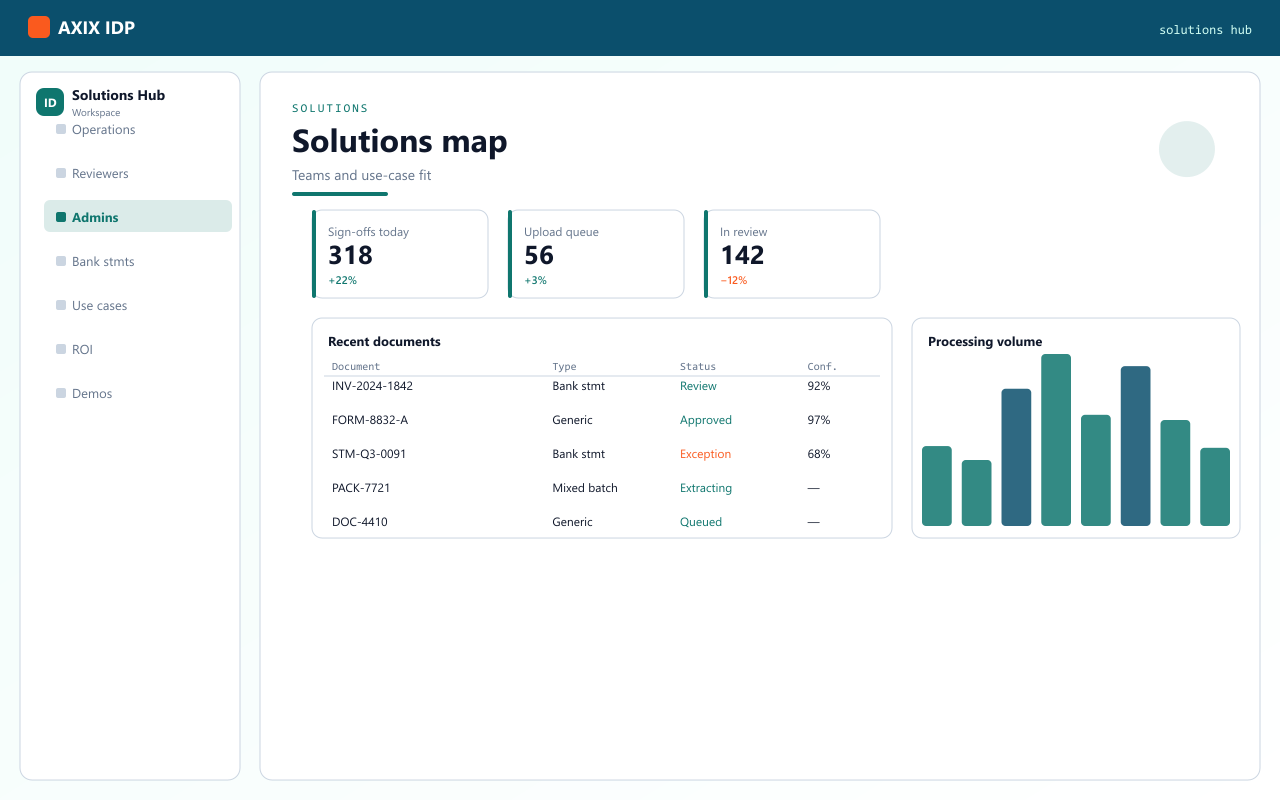Click the Review status of INV-2024-1842
Viewport: 1280px width, 800px height.
[698, 386]
